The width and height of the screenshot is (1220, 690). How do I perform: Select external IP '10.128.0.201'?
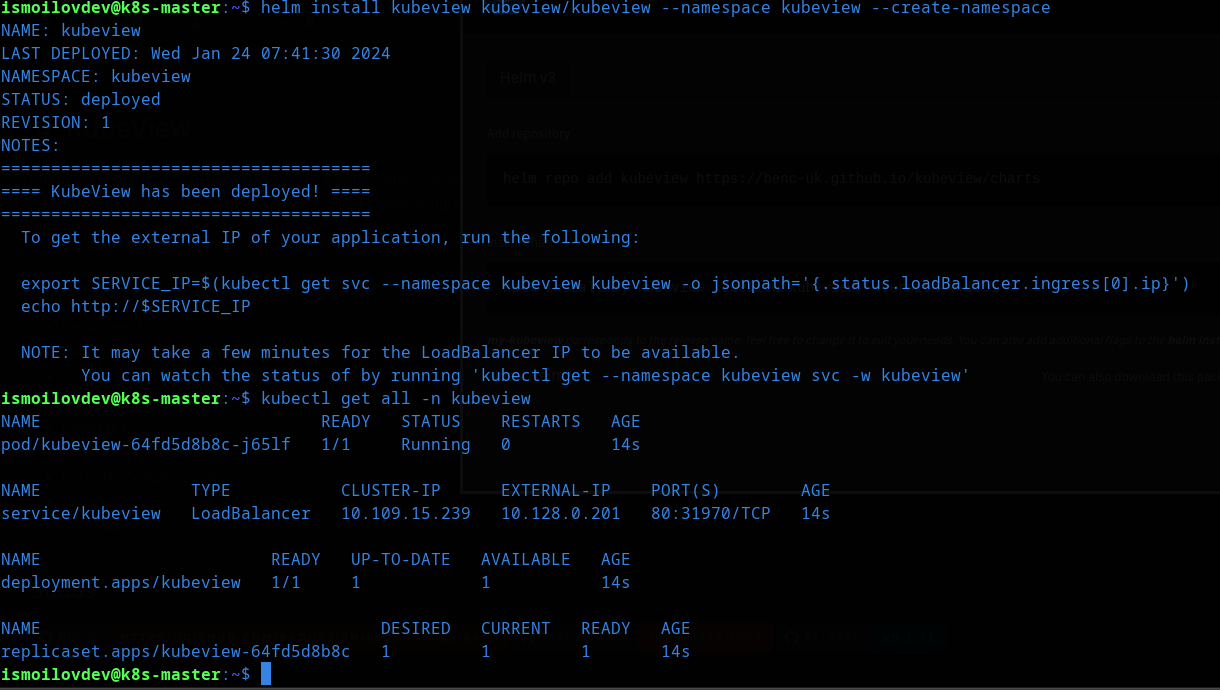[561, 514]
